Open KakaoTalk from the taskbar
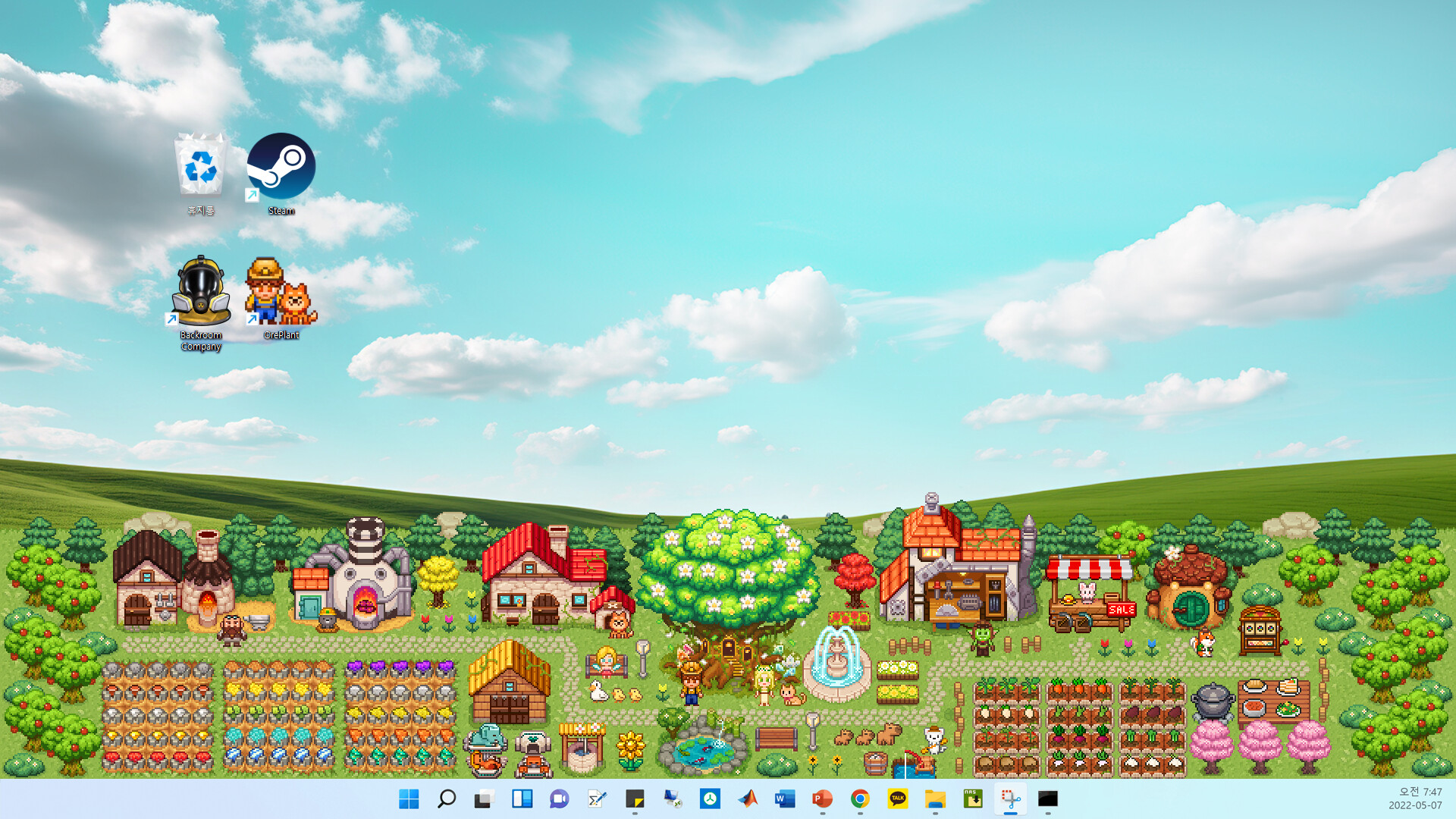Image resolution: width=1456 pixels, height=819 pixels. [898, 799]
